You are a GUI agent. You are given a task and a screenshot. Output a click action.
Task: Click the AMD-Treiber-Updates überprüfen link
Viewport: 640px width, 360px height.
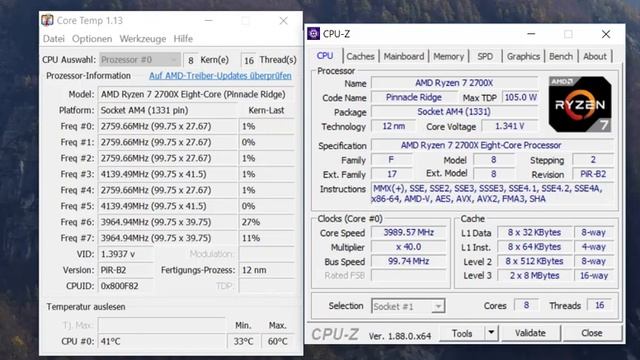[220, 76]
